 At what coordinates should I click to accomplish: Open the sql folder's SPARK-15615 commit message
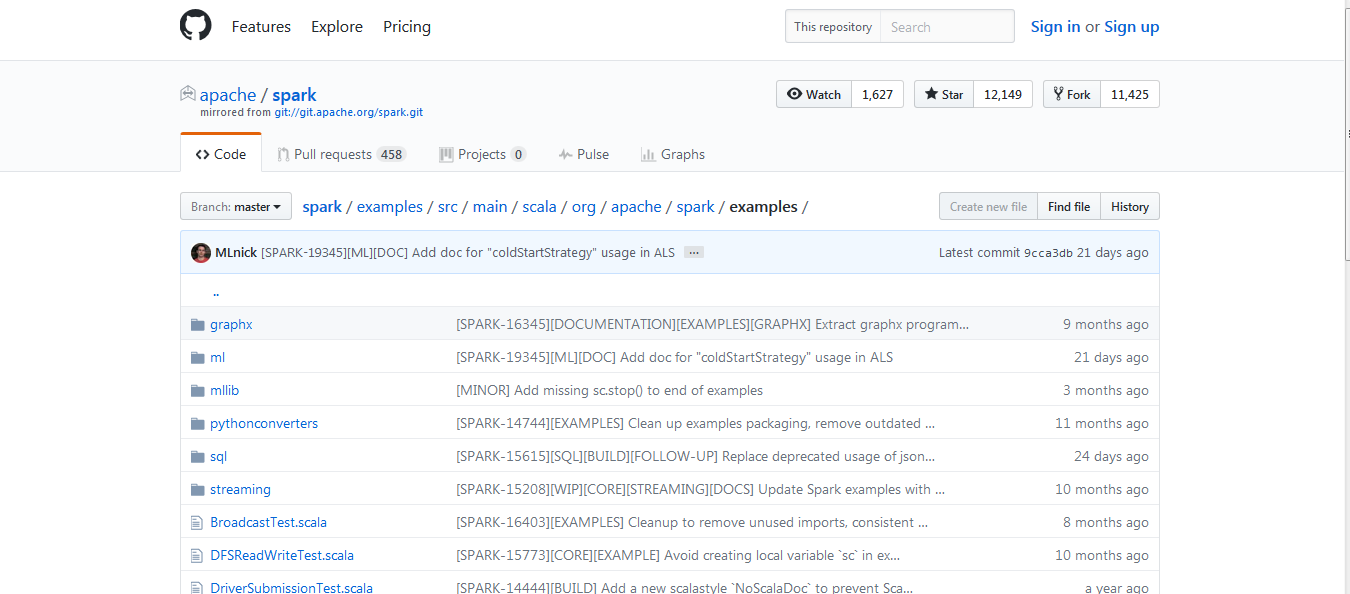tap(696, 456)
